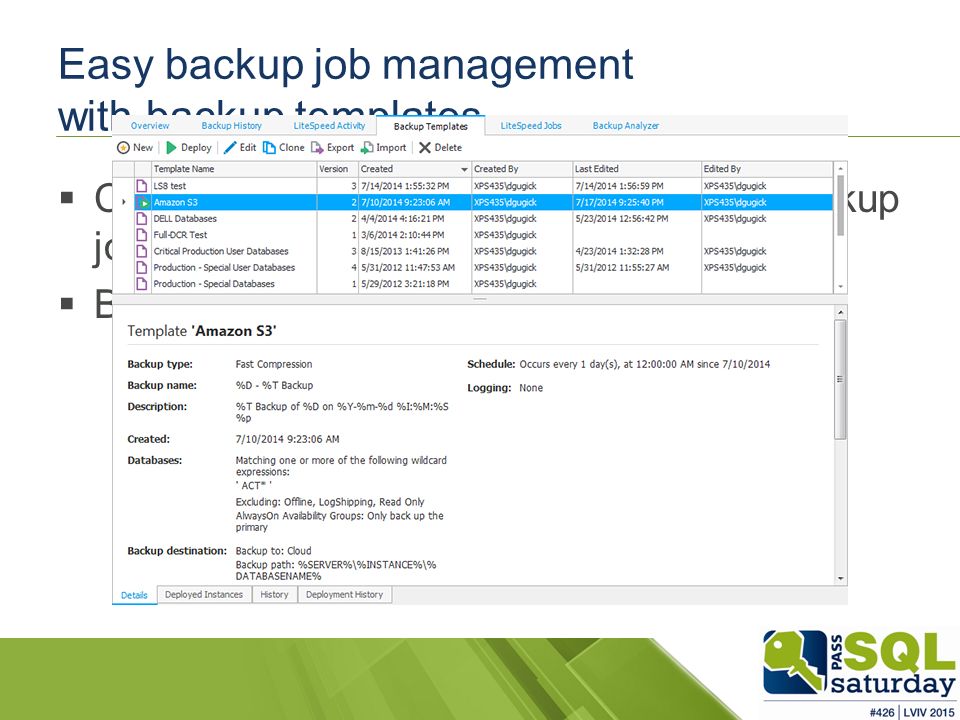The width and height of the screenshot is (960, 720).
Task: Sort by the Edited By column header
Action: 767,169
